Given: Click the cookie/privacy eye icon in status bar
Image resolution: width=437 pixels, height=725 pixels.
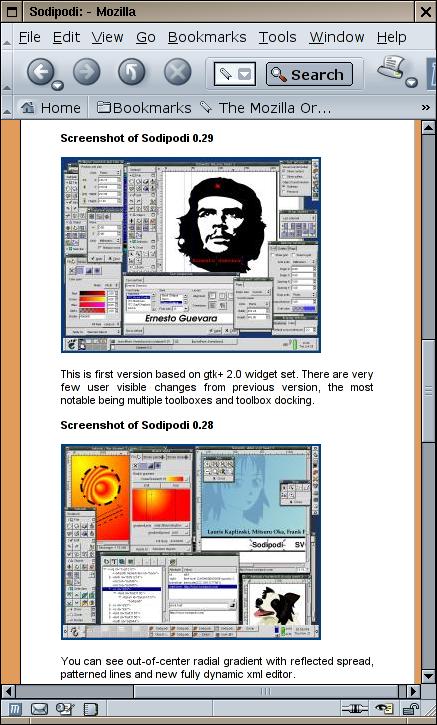Looking at the screenshot, I should [x=383, y=709].
